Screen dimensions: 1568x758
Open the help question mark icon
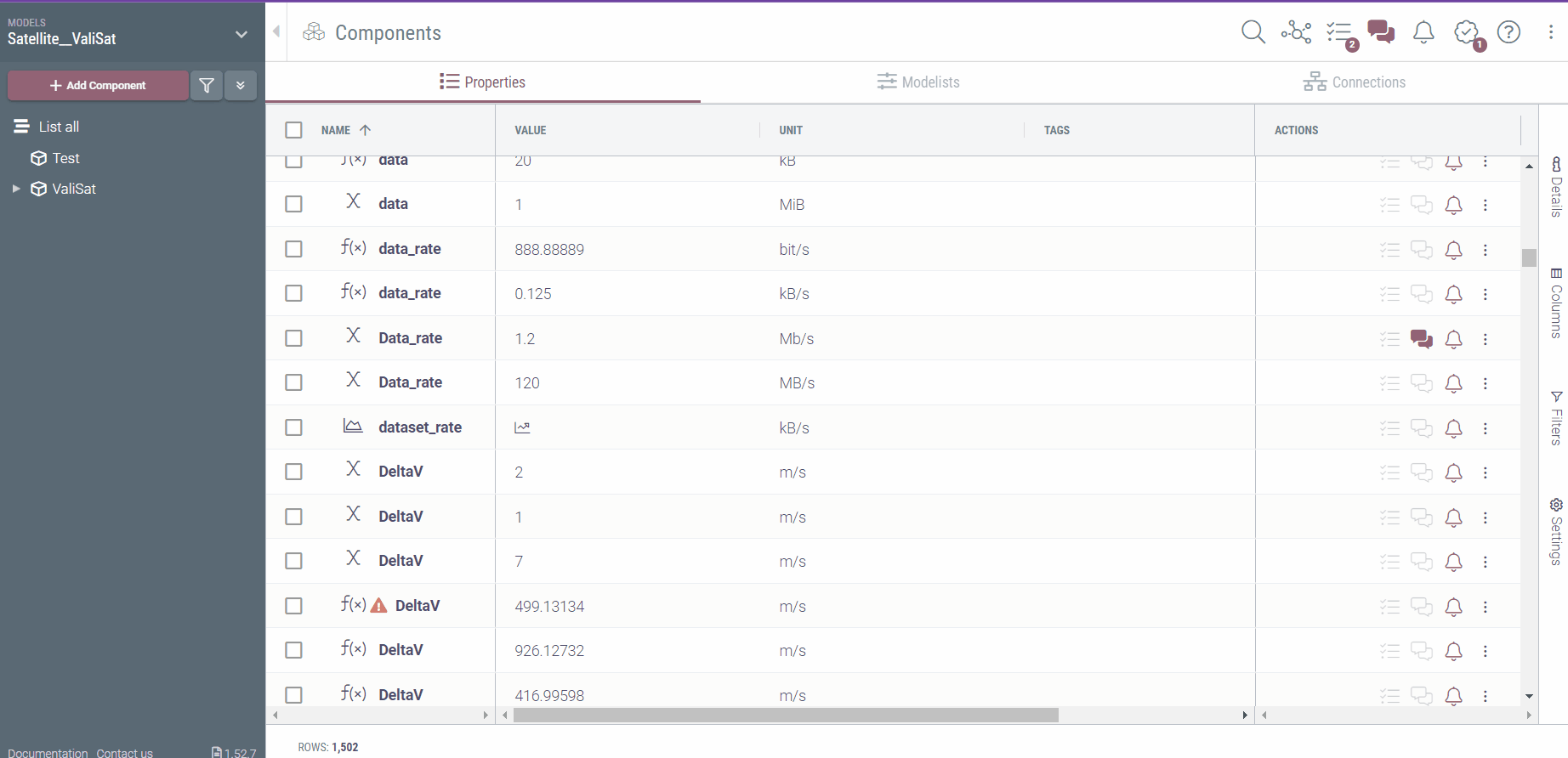tap(1508, 32)
